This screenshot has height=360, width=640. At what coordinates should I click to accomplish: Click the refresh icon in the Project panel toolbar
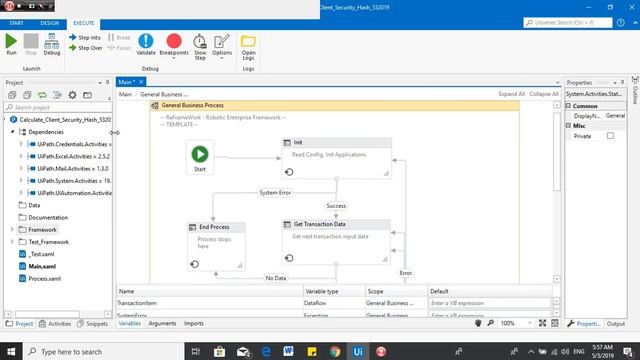pos(42,95)
